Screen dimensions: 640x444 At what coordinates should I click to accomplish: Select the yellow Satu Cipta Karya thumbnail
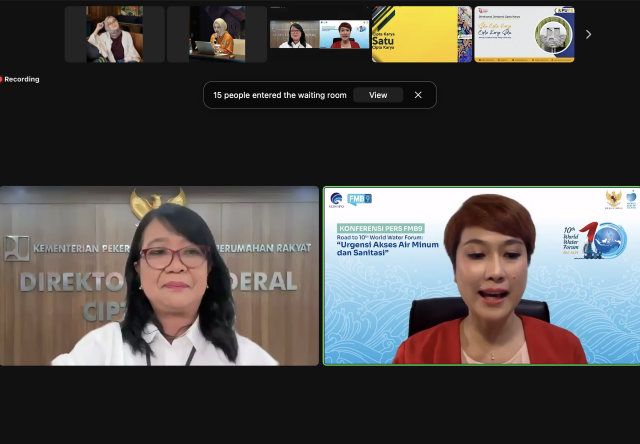pyautogui.click(x=421, y=34)
